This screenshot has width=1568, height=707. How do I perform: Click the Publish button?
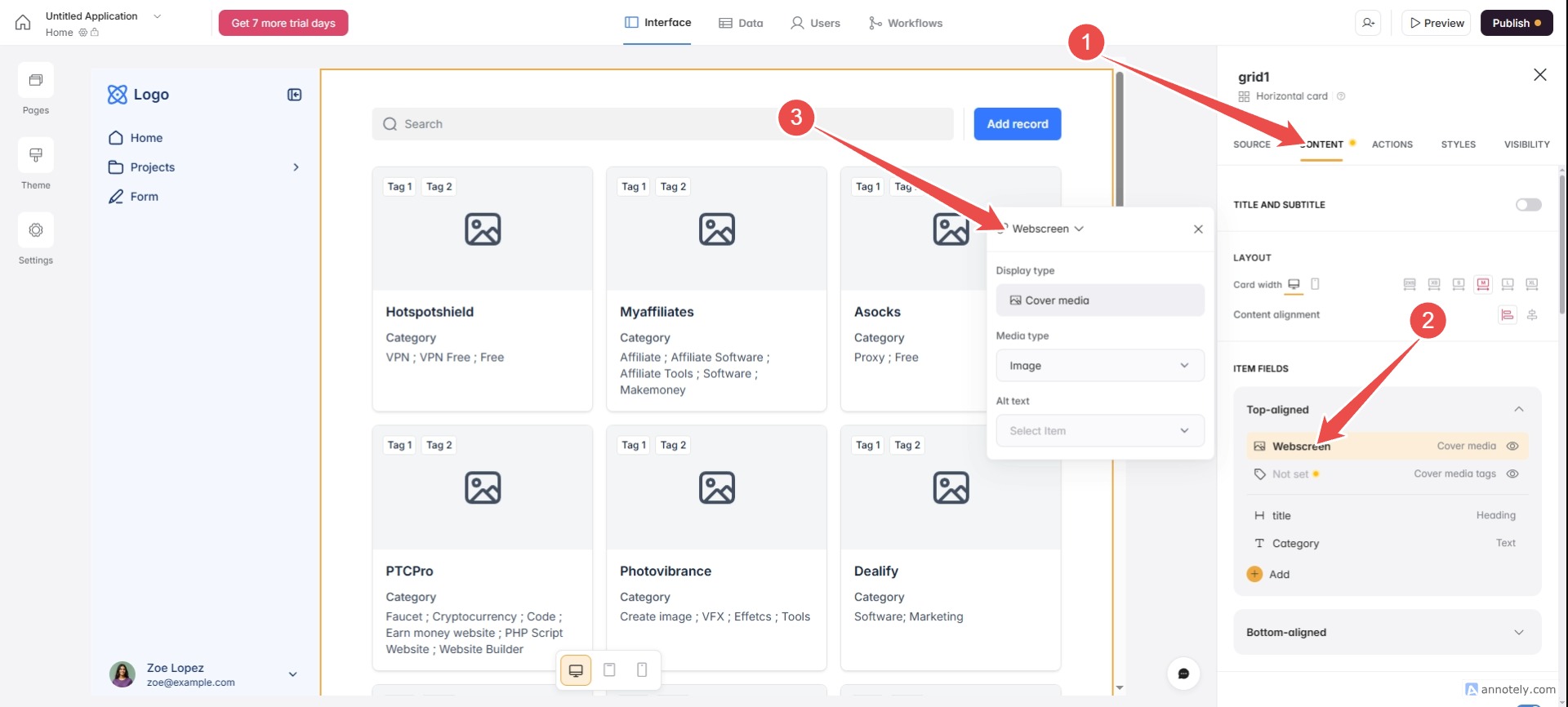pyautogui.click(x=1516, y=23)
